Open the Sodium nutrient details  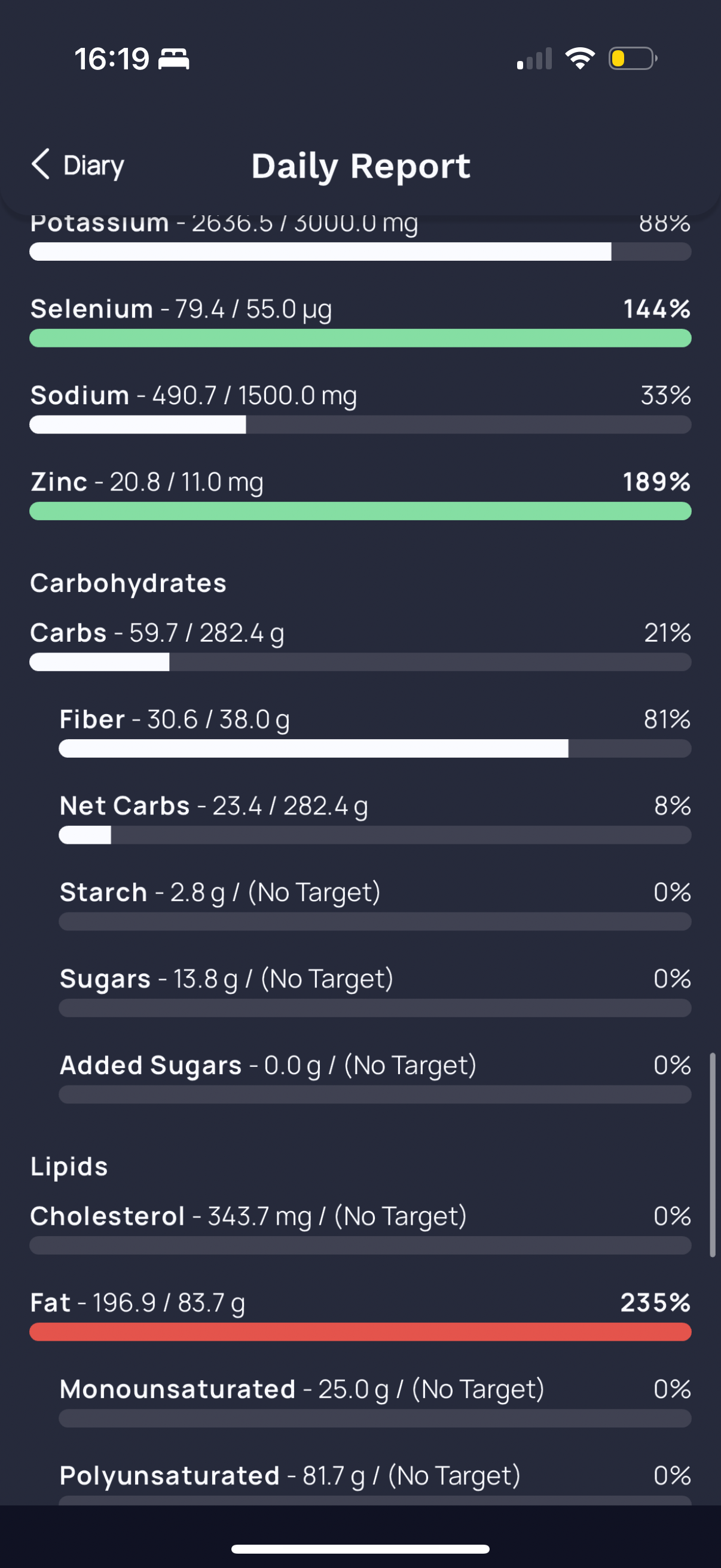[x=360, y=407]
